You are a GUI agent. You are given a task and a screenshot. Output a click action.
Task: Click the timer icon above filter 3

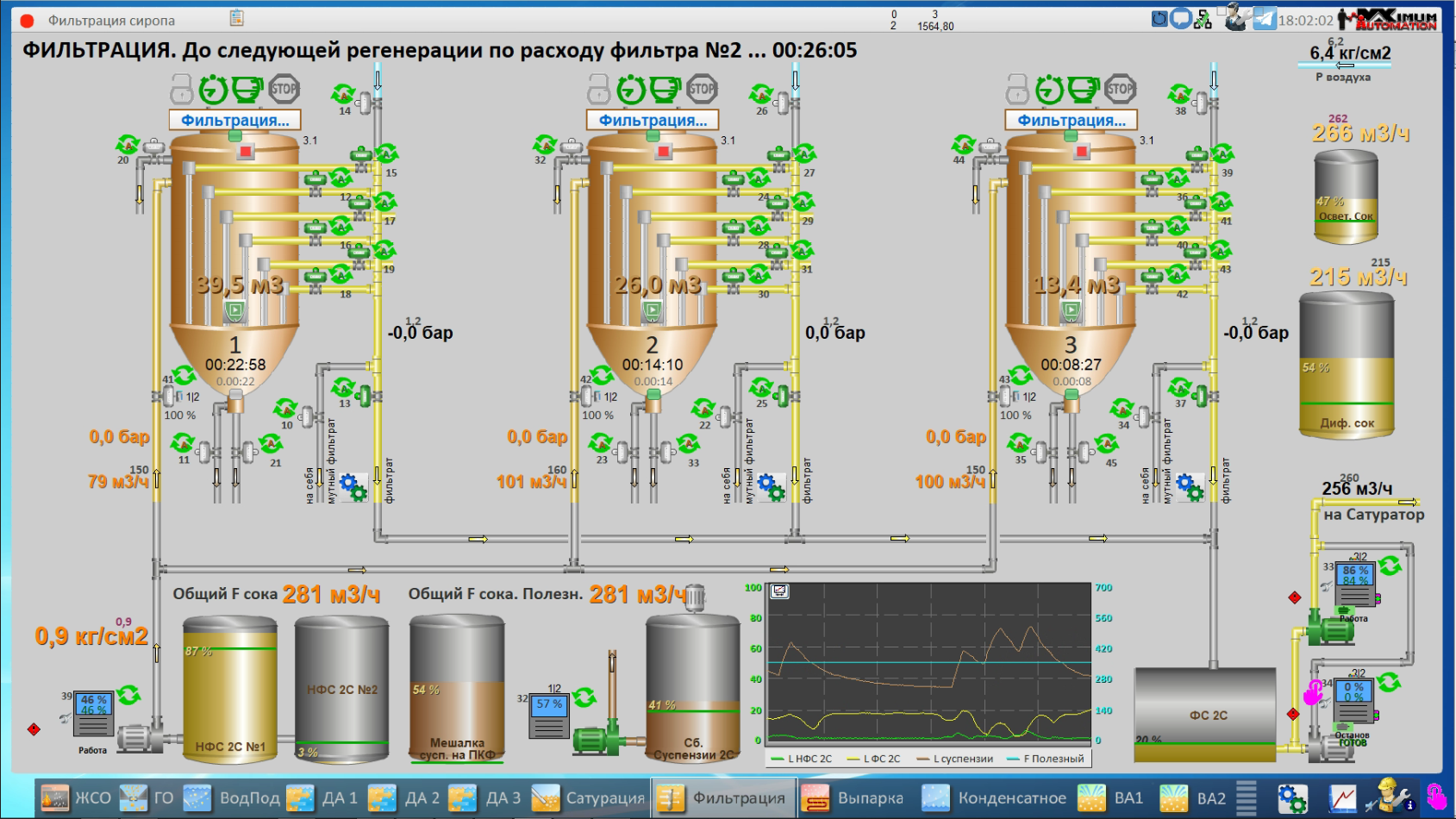1049,89
